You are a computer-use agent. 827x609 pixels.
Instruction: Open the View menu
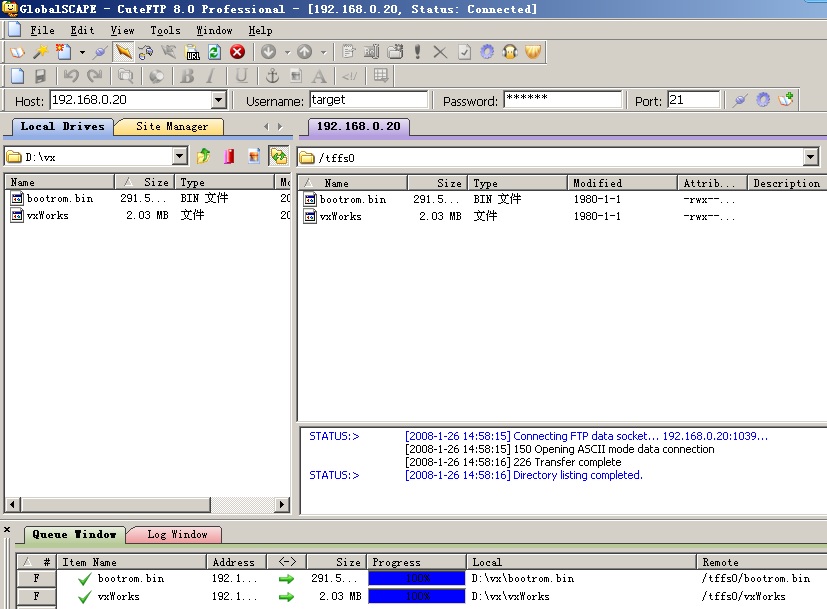[122, 31]
